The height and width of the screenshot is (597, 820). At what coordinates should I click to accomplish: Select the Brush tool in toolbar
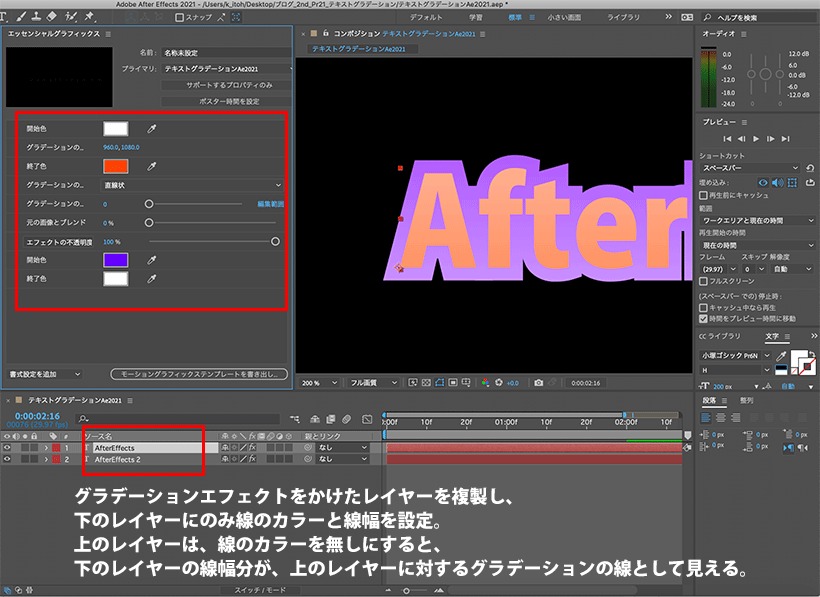point(20,17)
